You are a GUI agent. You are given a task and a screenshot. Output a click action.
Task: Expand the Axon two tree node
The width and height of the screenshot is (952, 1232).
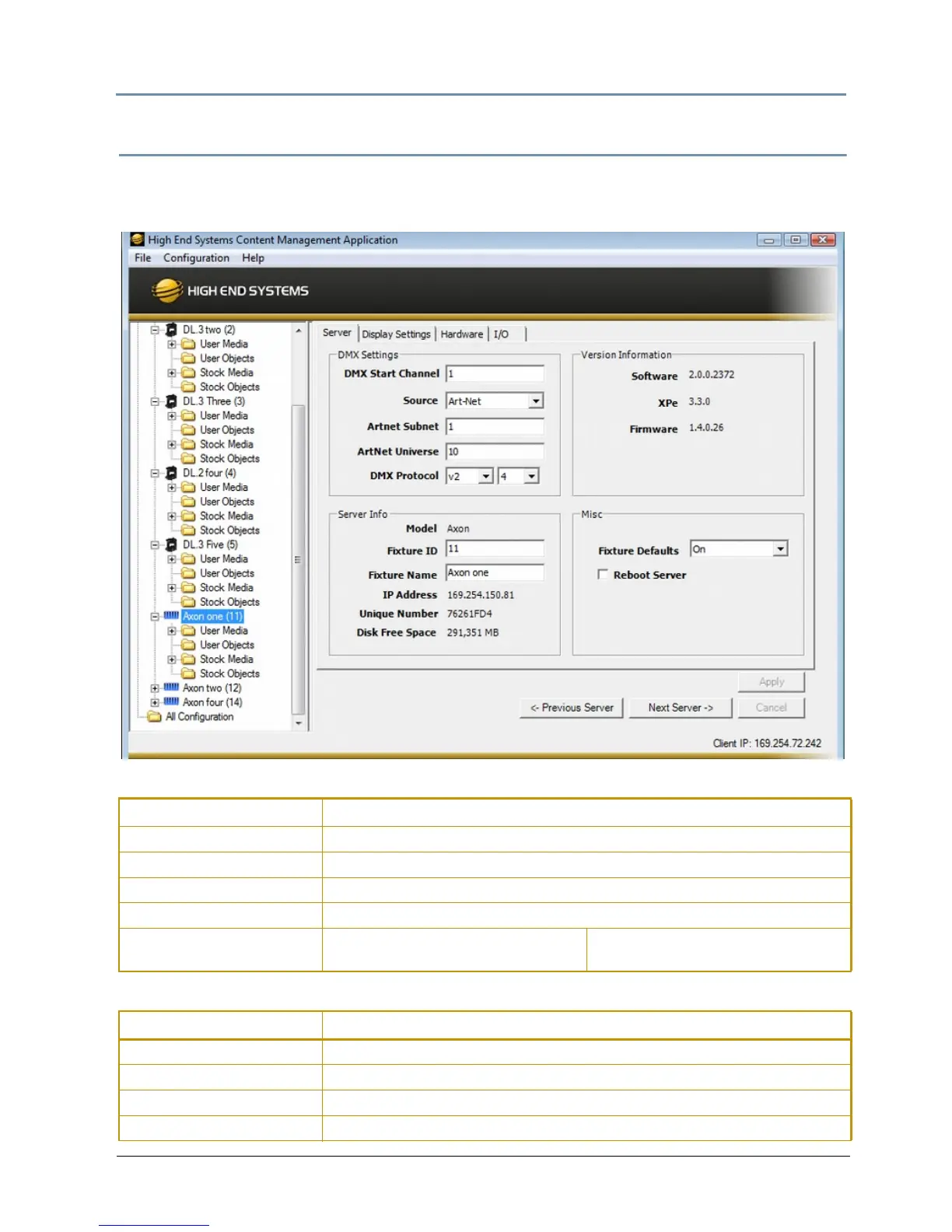coord(155,688)
